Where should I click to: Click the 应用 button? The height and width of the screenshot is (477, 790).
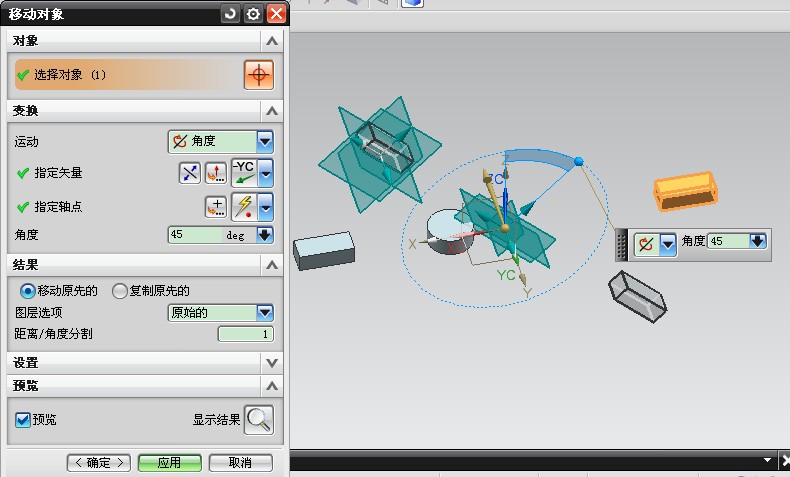click(170, 462)
